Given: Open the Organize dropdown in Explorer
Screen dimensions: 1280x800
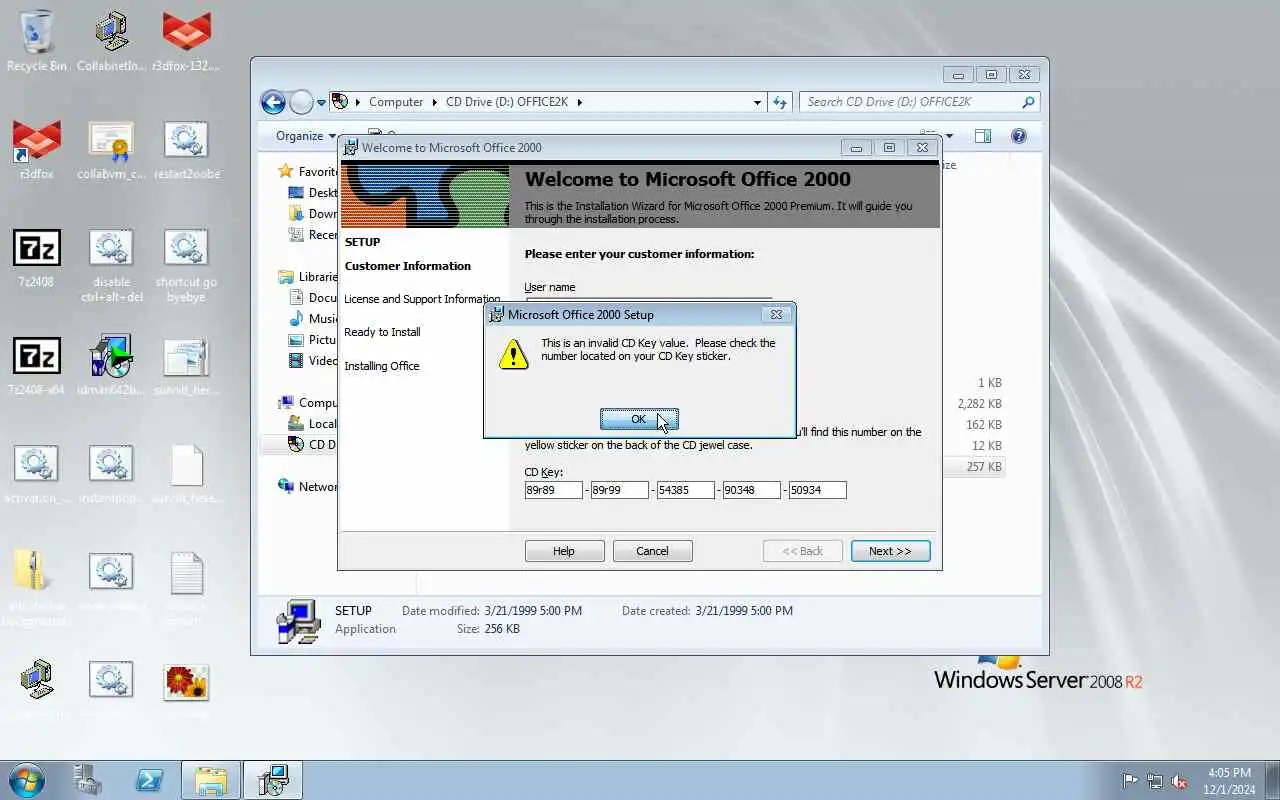Looking at the screenshot, I should (x=306, y=136).
